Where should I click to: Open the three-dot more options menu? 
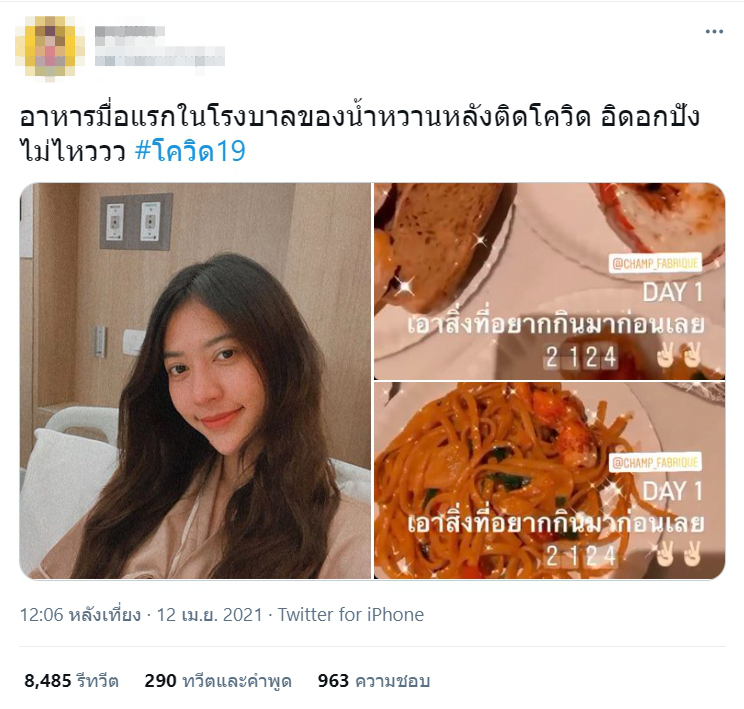pos(714,32)
